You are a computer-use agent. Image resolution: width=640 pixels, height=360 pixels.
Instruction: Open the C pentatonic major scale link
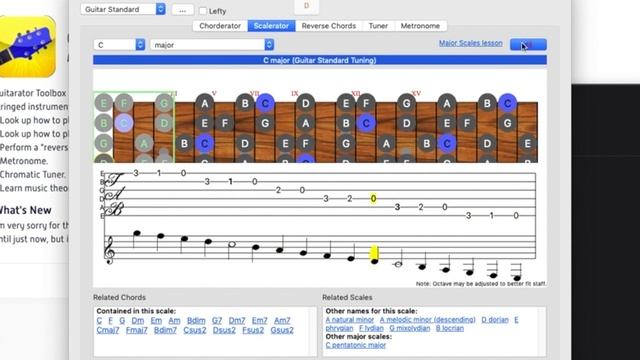click(356, 345)
